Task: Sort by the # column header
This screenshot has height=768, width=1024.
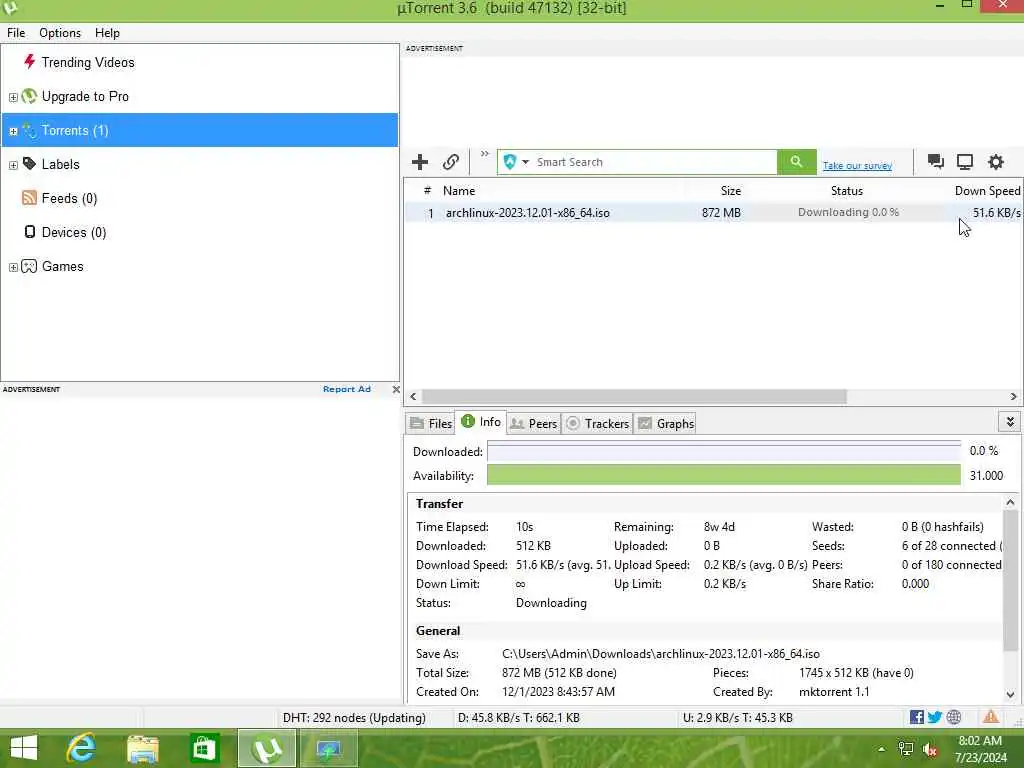Action: (x=427, y=191)
